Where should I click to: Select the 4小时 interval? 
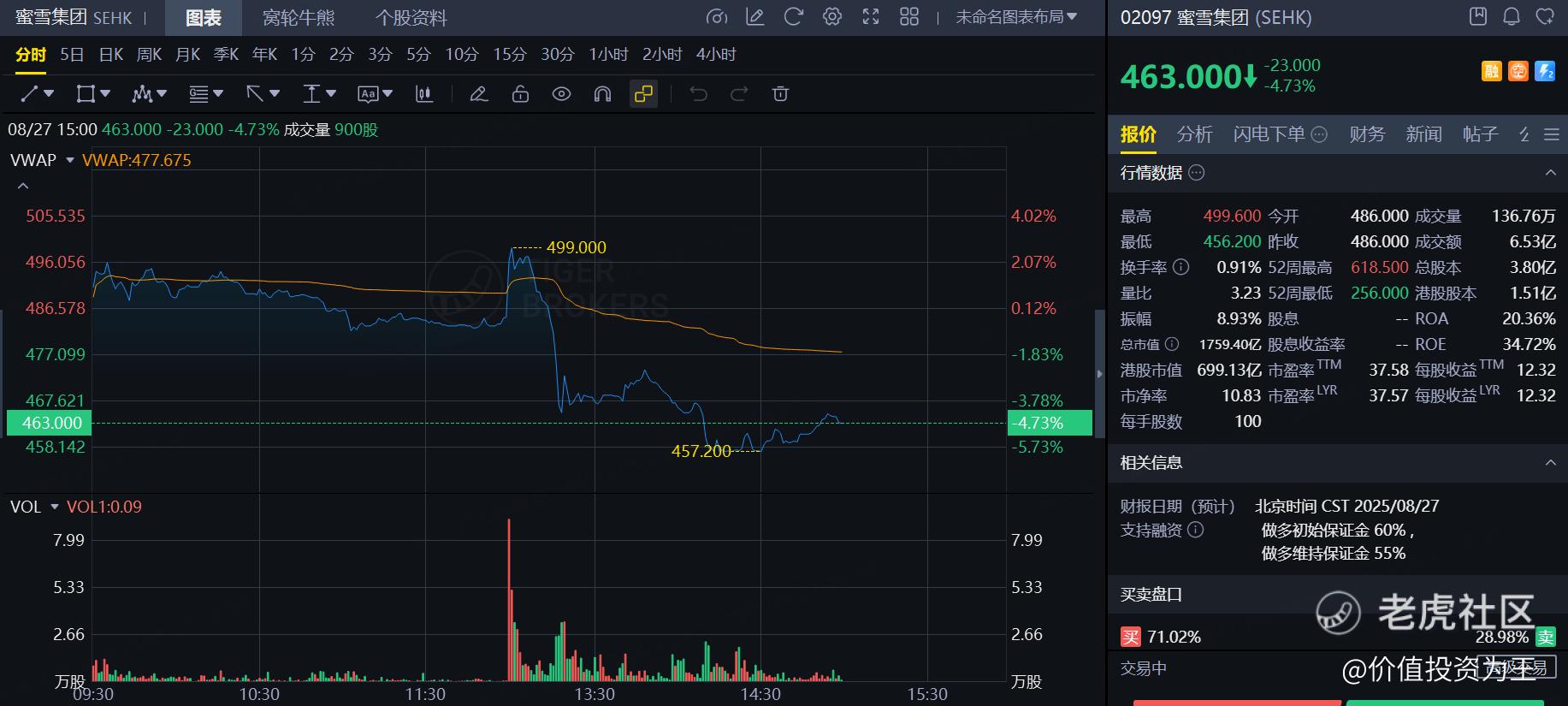click(x=717, y=55)
